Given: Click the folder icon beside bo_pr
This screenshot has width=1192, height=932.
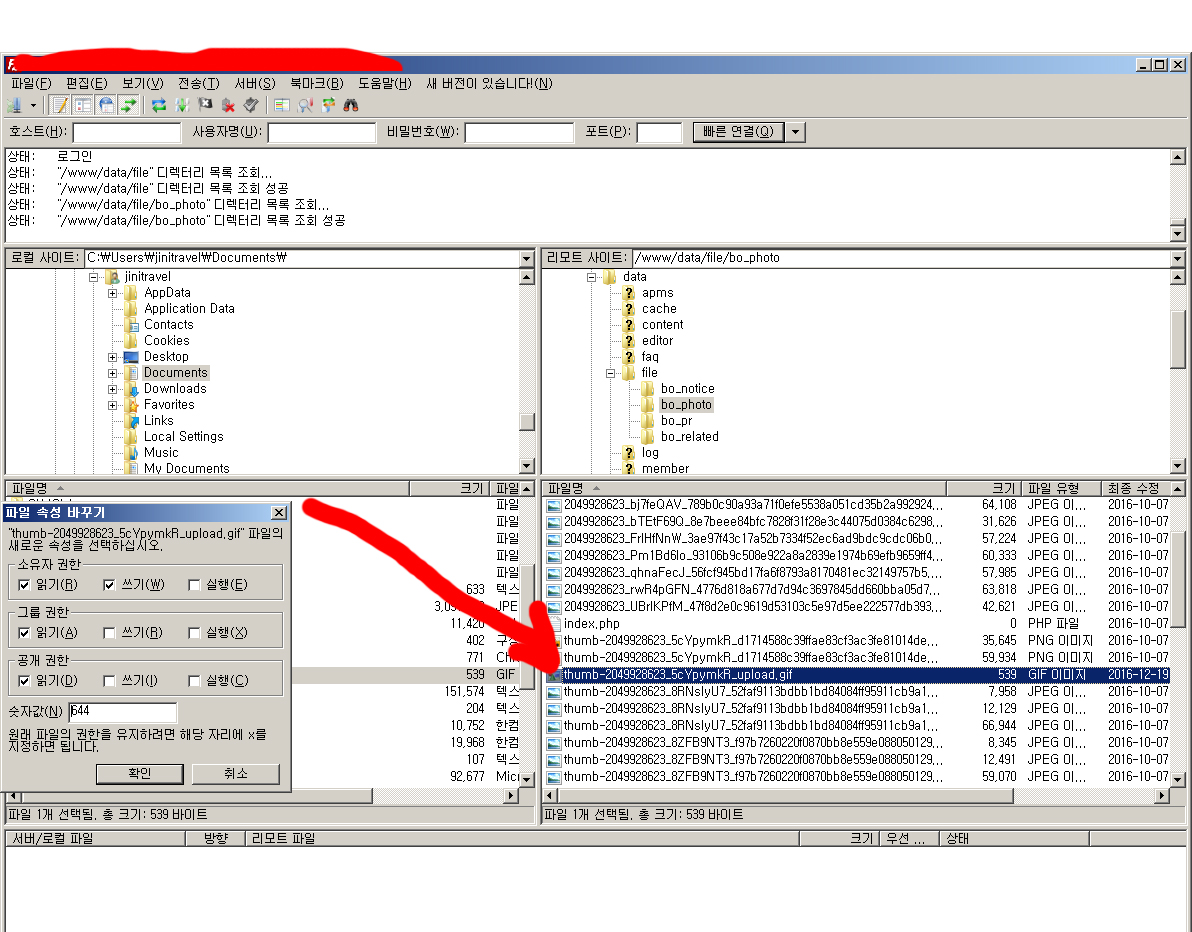Looking at the screenshot, I should click(x=648, y=420).
